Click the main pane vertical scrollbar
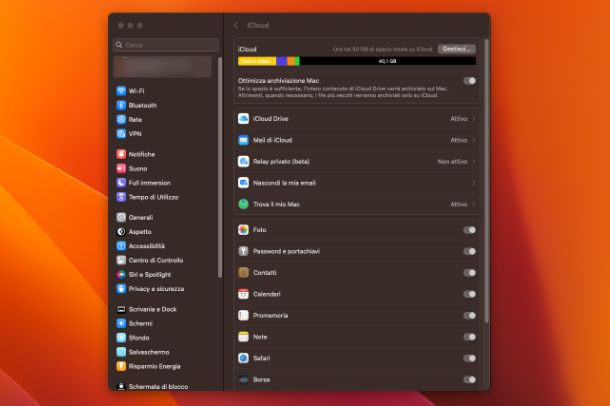Screen dimensions: 610x406 486,181
